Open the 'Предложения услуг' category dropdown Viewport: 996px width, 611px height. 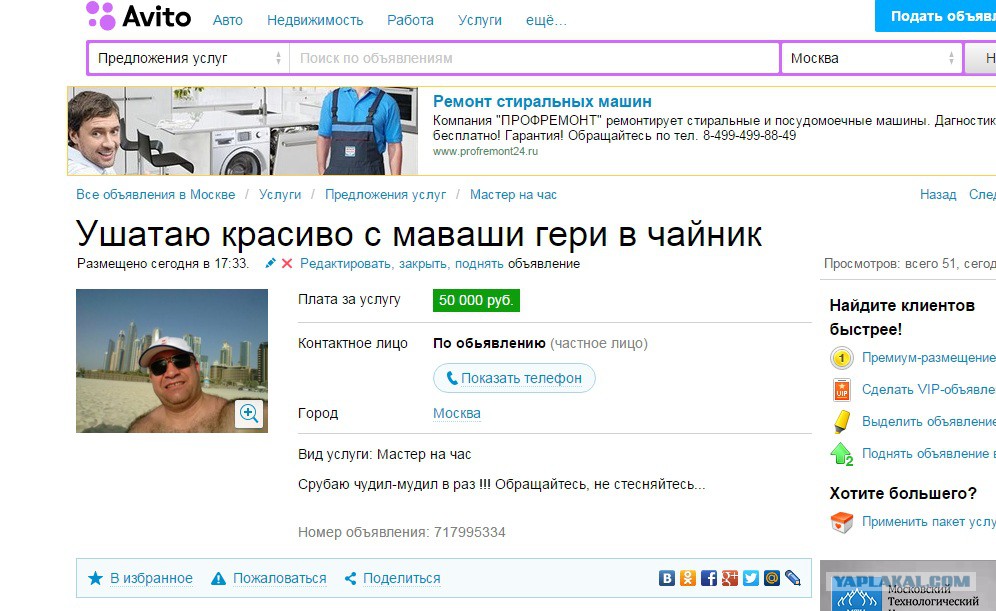pyautogui.click(x=189, y=58)
